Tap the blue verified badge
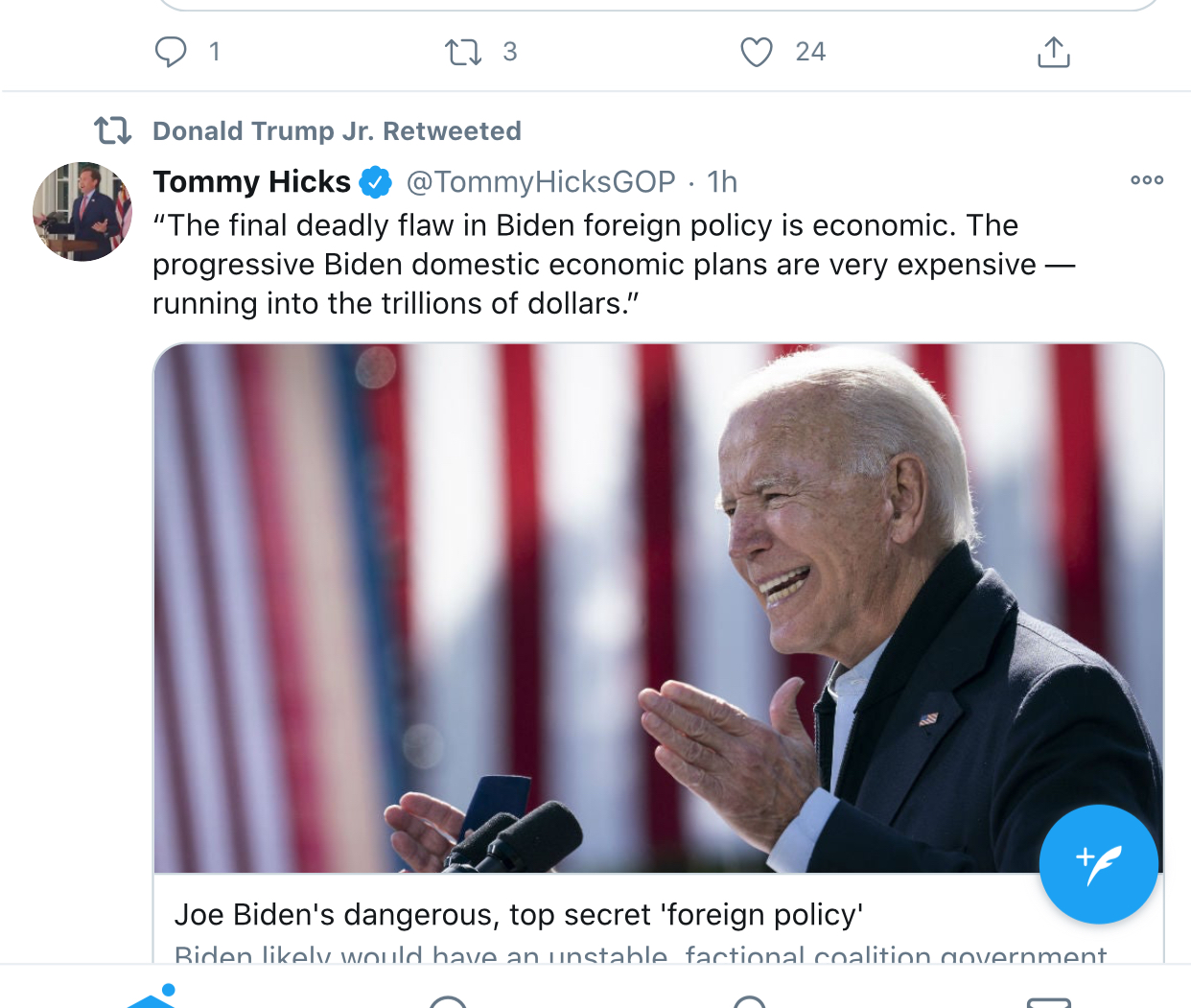 [375, 181]
